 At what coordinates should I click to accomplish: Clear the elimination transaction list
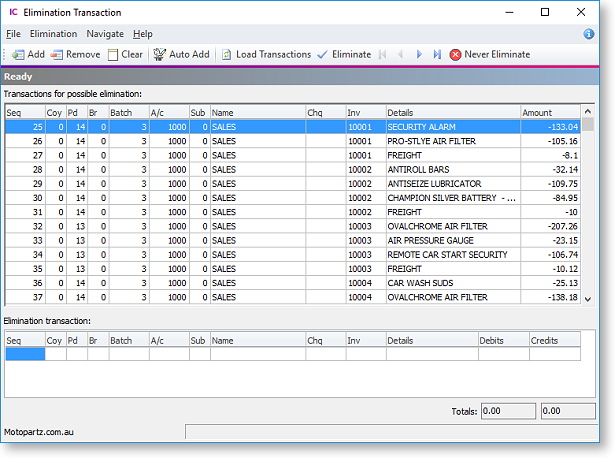pyautogui.click(x=125, y=54)
